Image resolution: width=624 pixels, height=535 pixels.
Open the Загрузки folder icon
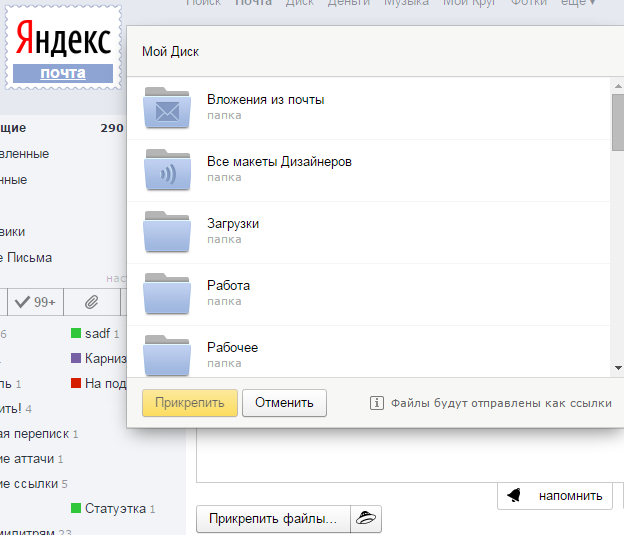tap(167, 232)
